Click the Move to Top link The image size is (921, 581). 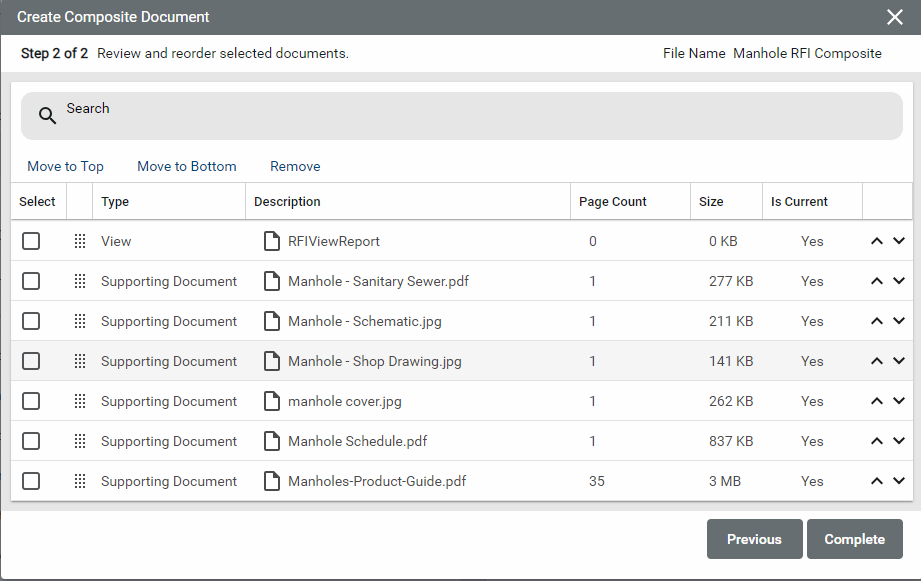pos(65,166)
